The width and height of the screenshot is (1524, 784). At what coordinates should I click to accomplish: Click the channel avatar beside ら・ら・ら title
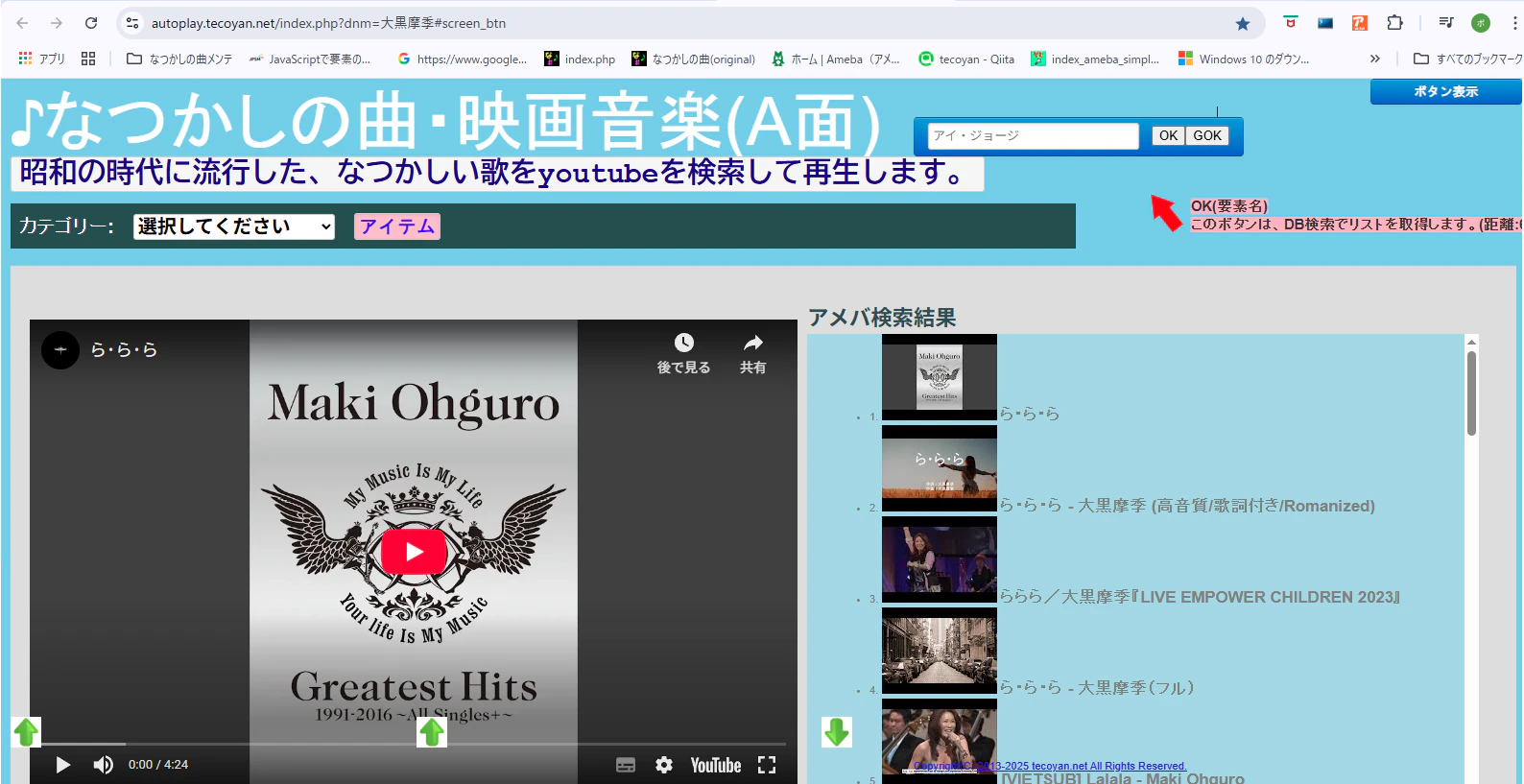coord(60,350)
